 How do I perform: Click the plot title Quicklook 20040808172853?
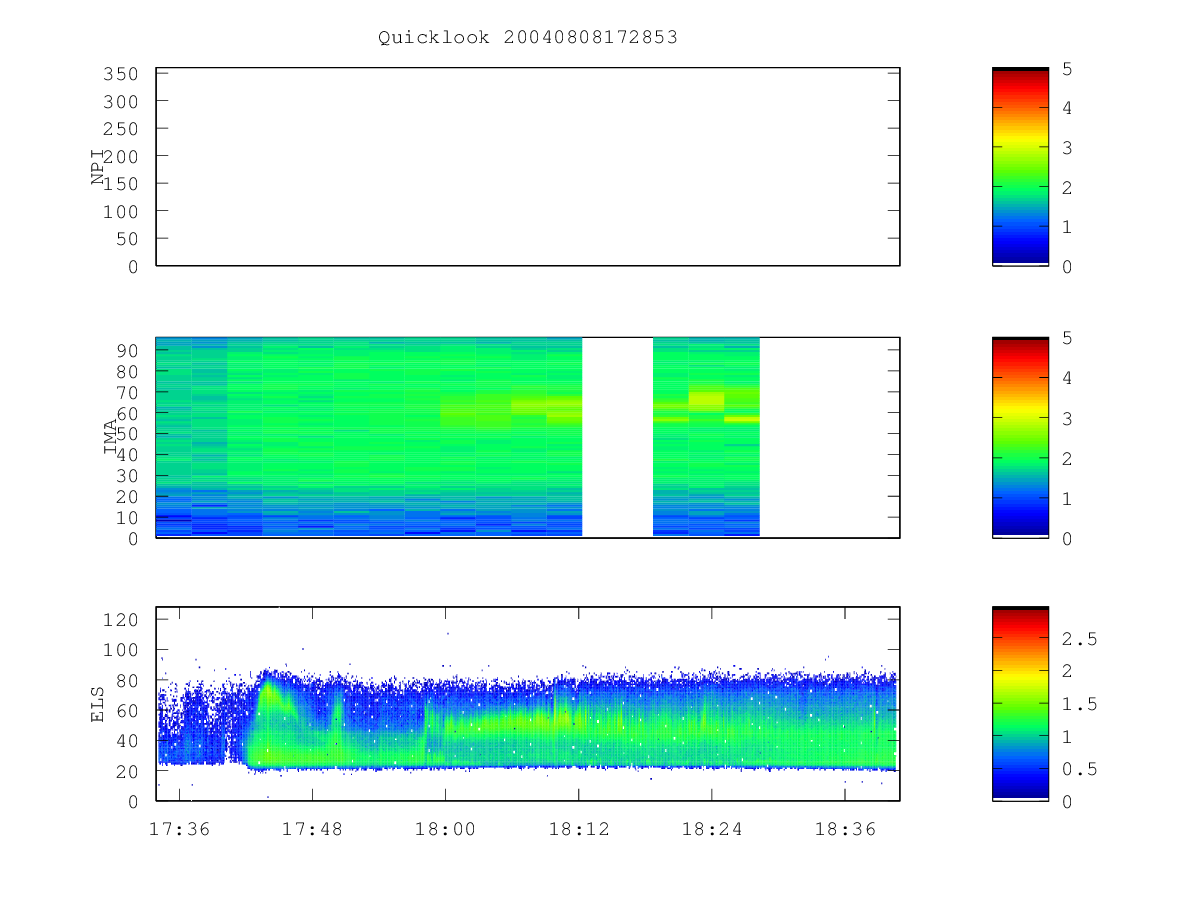[528, 38]
